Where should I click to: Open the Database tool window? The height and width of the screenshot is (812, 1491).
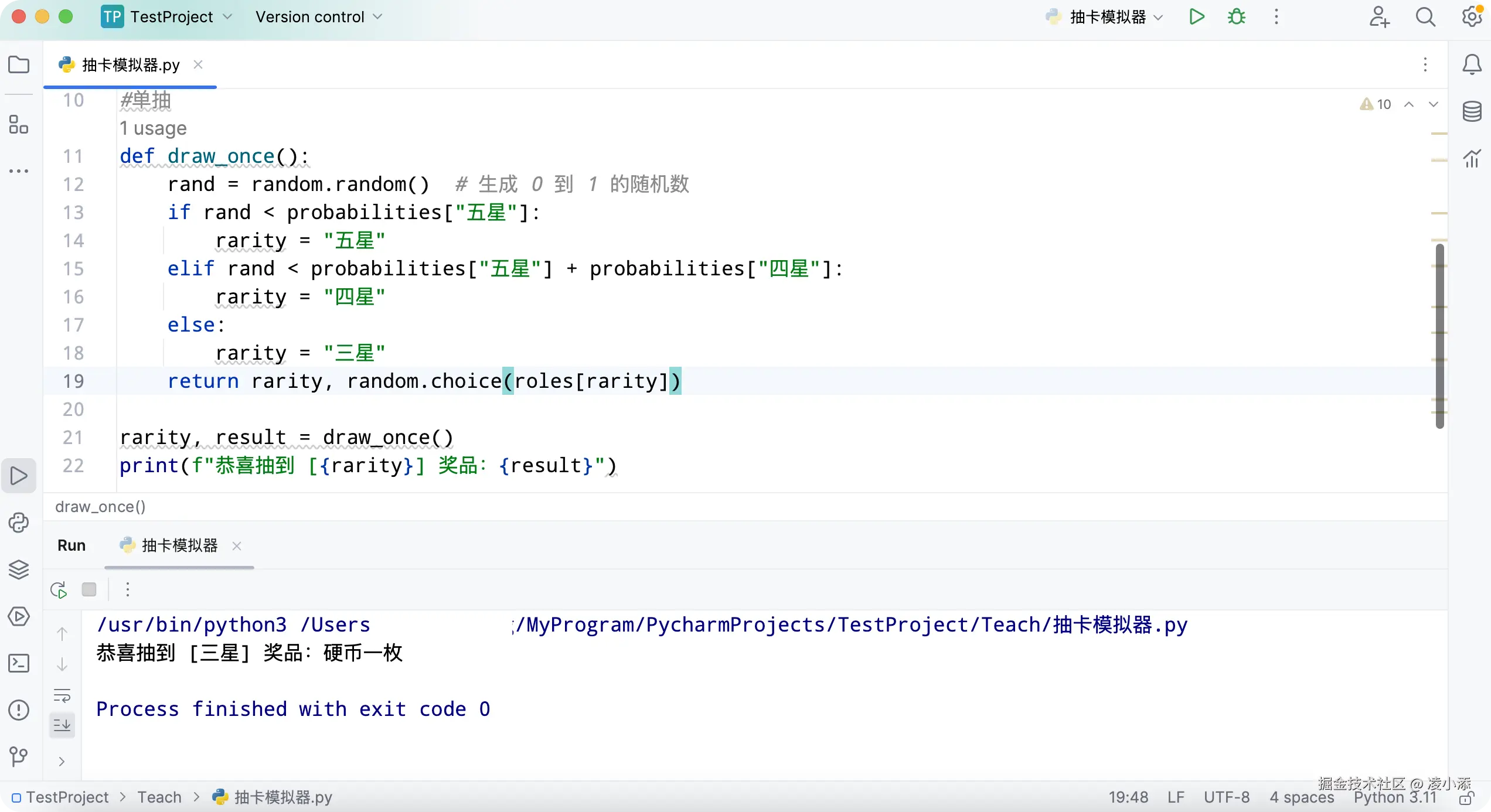click(1472, 111)
